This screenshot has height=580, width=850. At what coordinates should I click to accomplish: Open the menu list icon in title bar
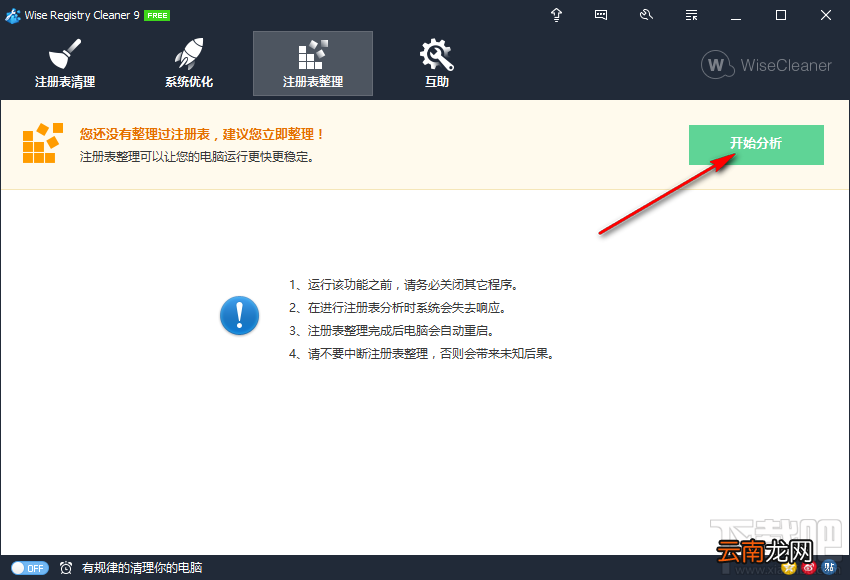tap(691, 15)
